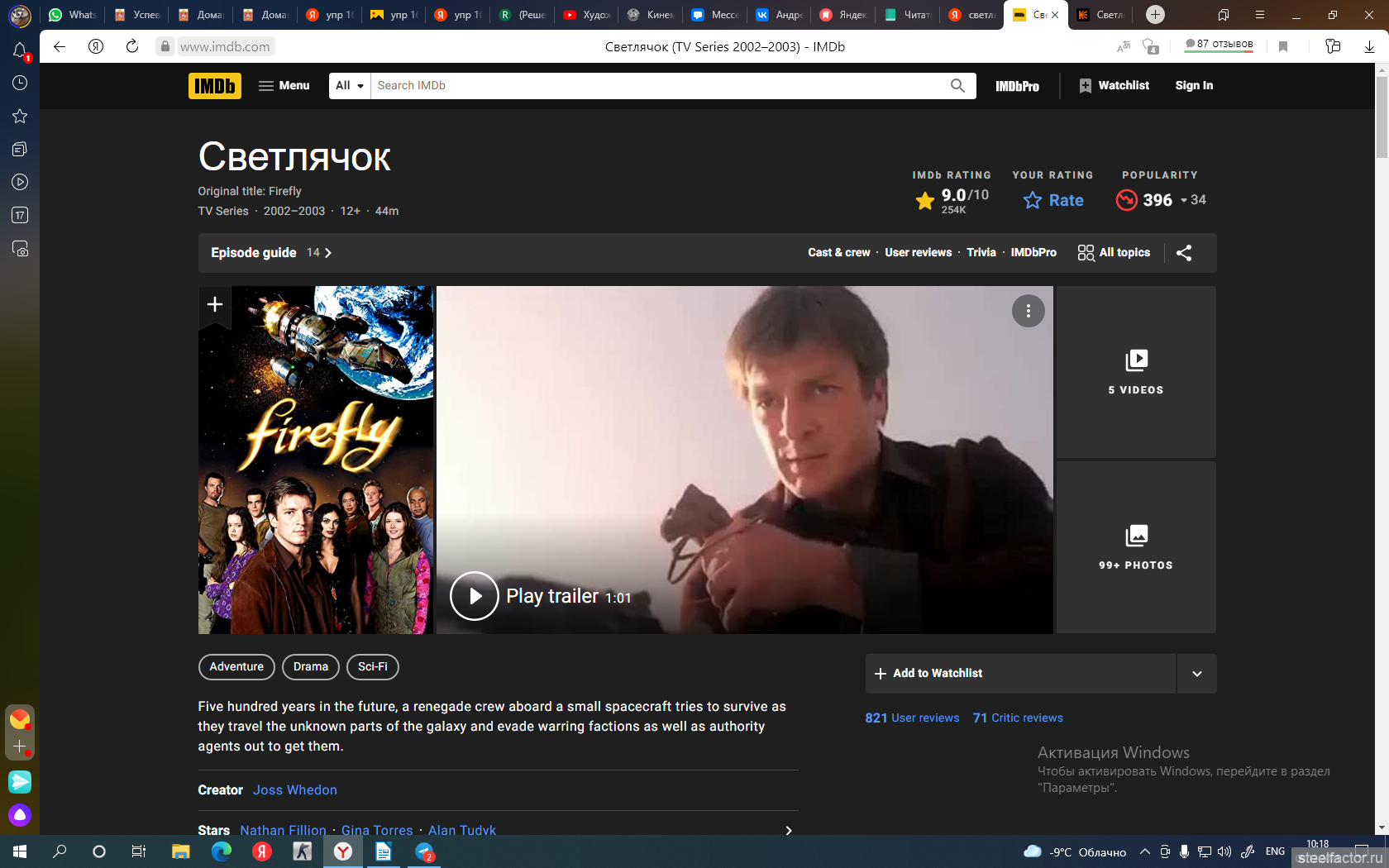
Task: Open the trailer three-dot options menu
Action: 1029,311
